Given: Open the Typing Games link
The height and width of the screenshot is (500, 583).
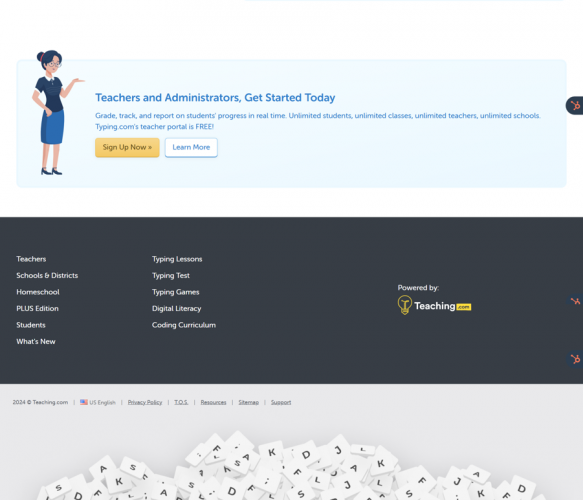Looking at the screenshot, I should tap(175, 292).
